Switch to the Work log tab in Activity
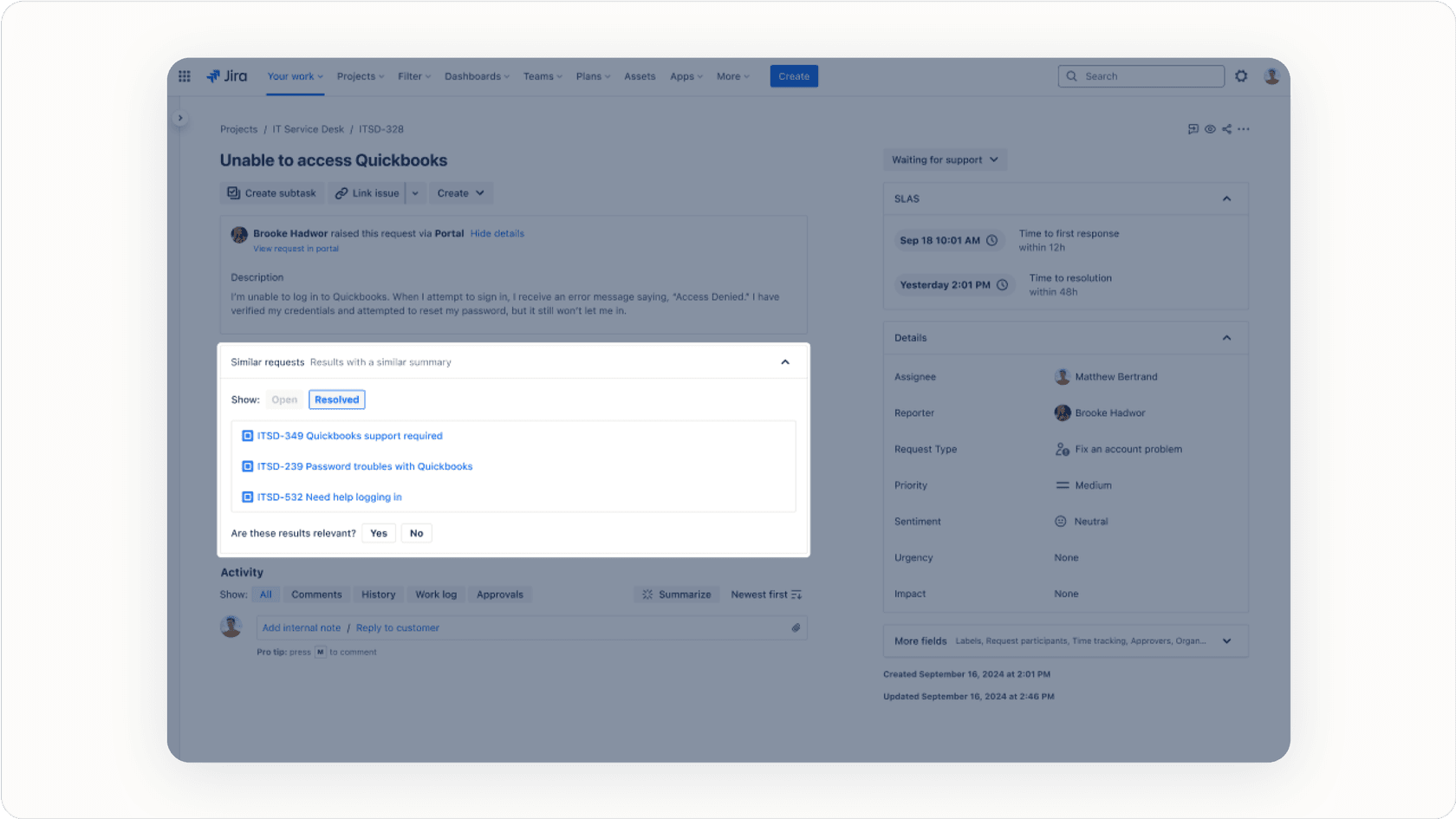 coord(436,595)
